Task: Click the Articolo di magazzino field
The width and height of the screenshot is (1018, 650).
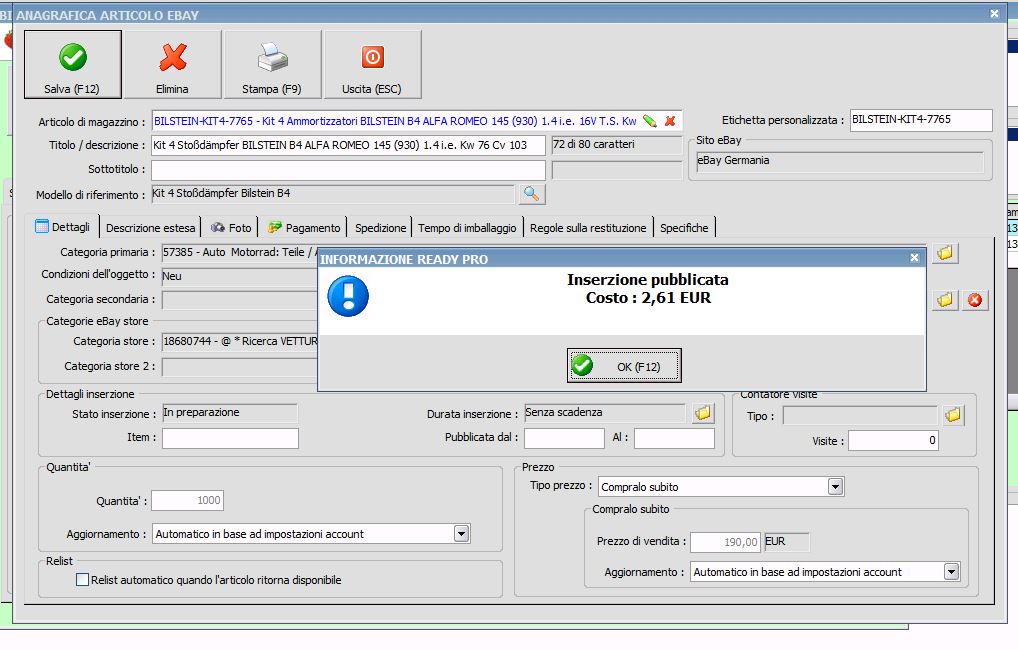Action: [x=417, y=121]
